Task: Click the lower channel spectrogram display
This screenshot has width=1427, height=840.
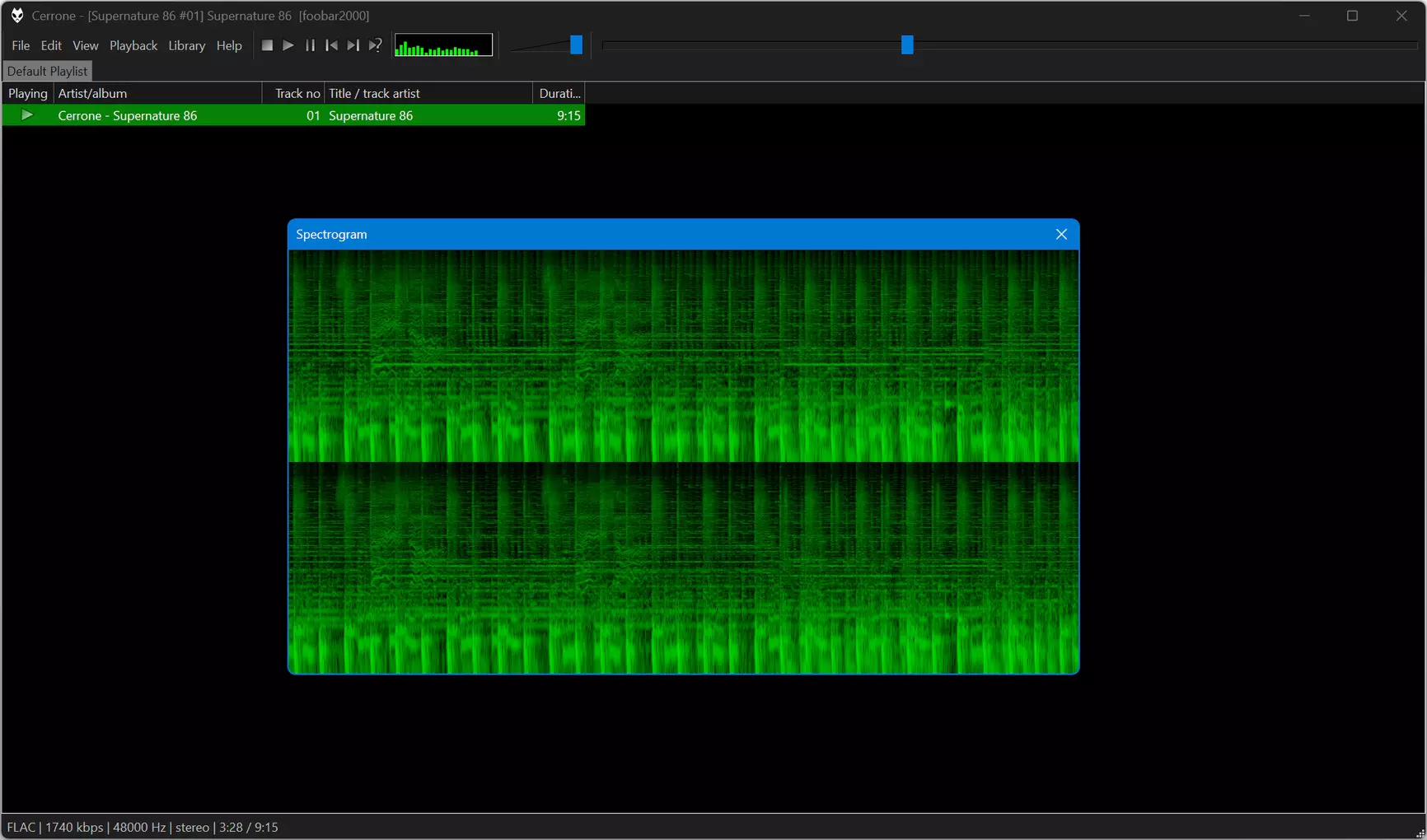Action: [683, 567]
